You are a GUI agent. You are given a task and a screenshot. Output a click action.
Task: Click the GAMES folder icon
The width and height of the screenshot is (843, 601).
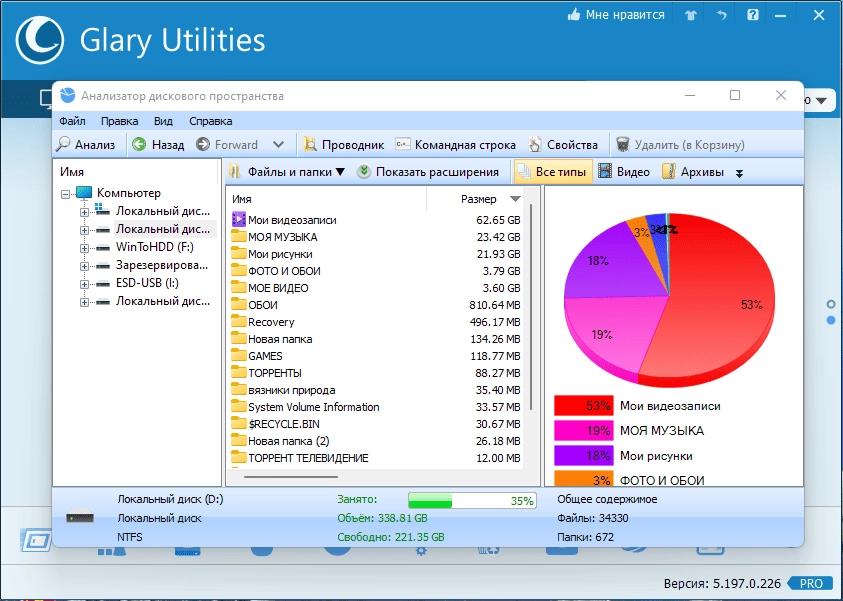click(238, 355)
